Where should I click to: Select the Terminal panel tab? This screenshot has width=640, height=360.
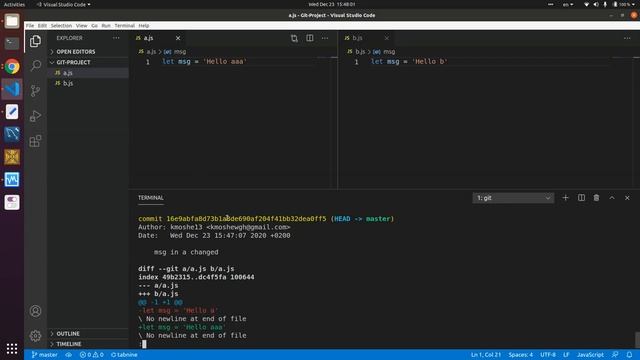(x=151, y=198)
